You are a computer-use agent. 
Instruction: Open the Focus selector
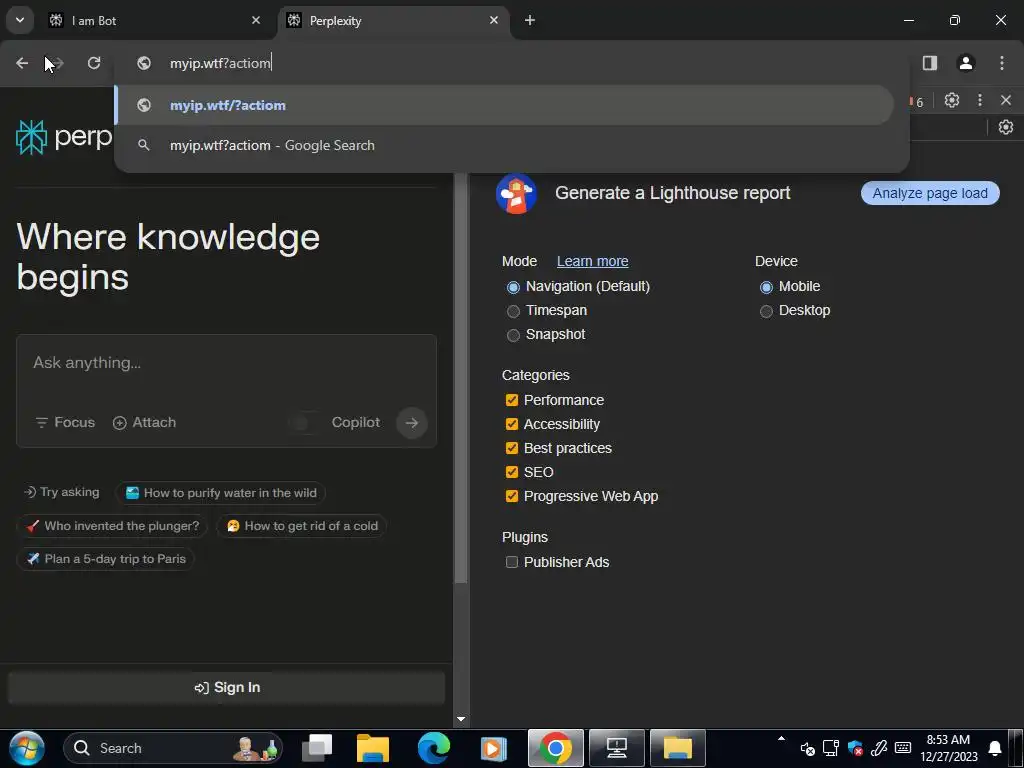65,423
